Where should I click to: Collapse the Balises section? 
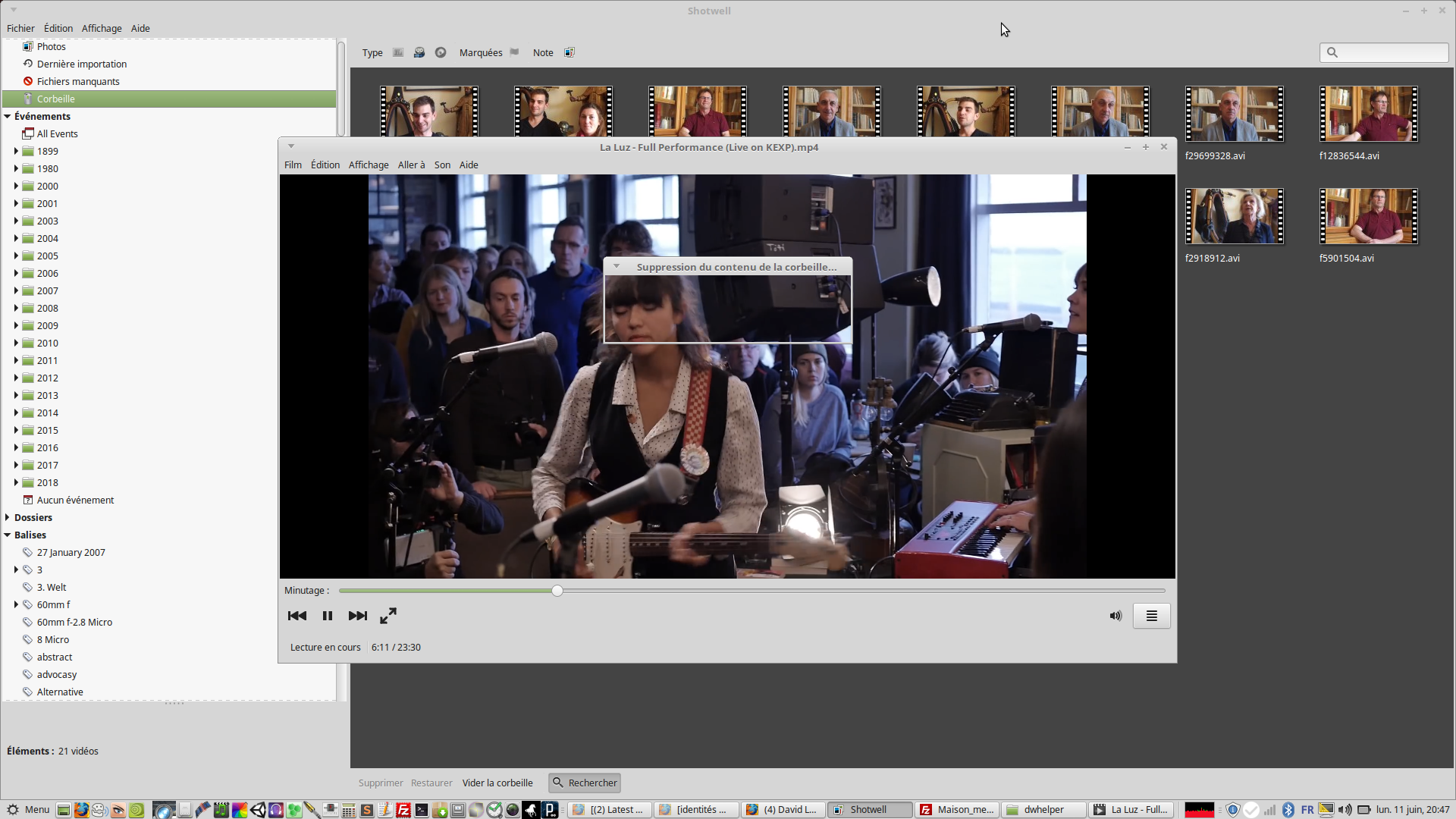[x=8, y=535]
